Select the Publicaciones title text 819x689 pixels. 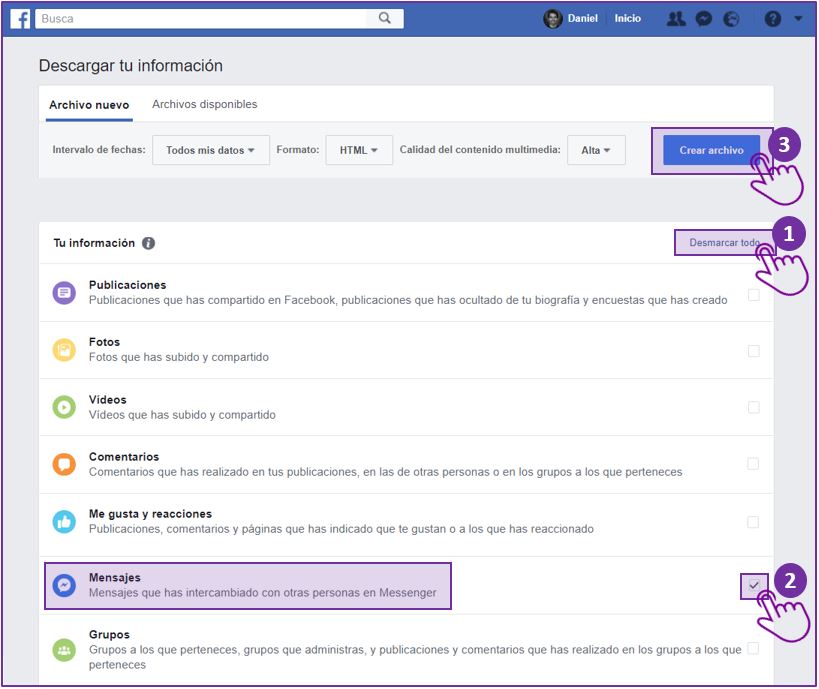127,285
